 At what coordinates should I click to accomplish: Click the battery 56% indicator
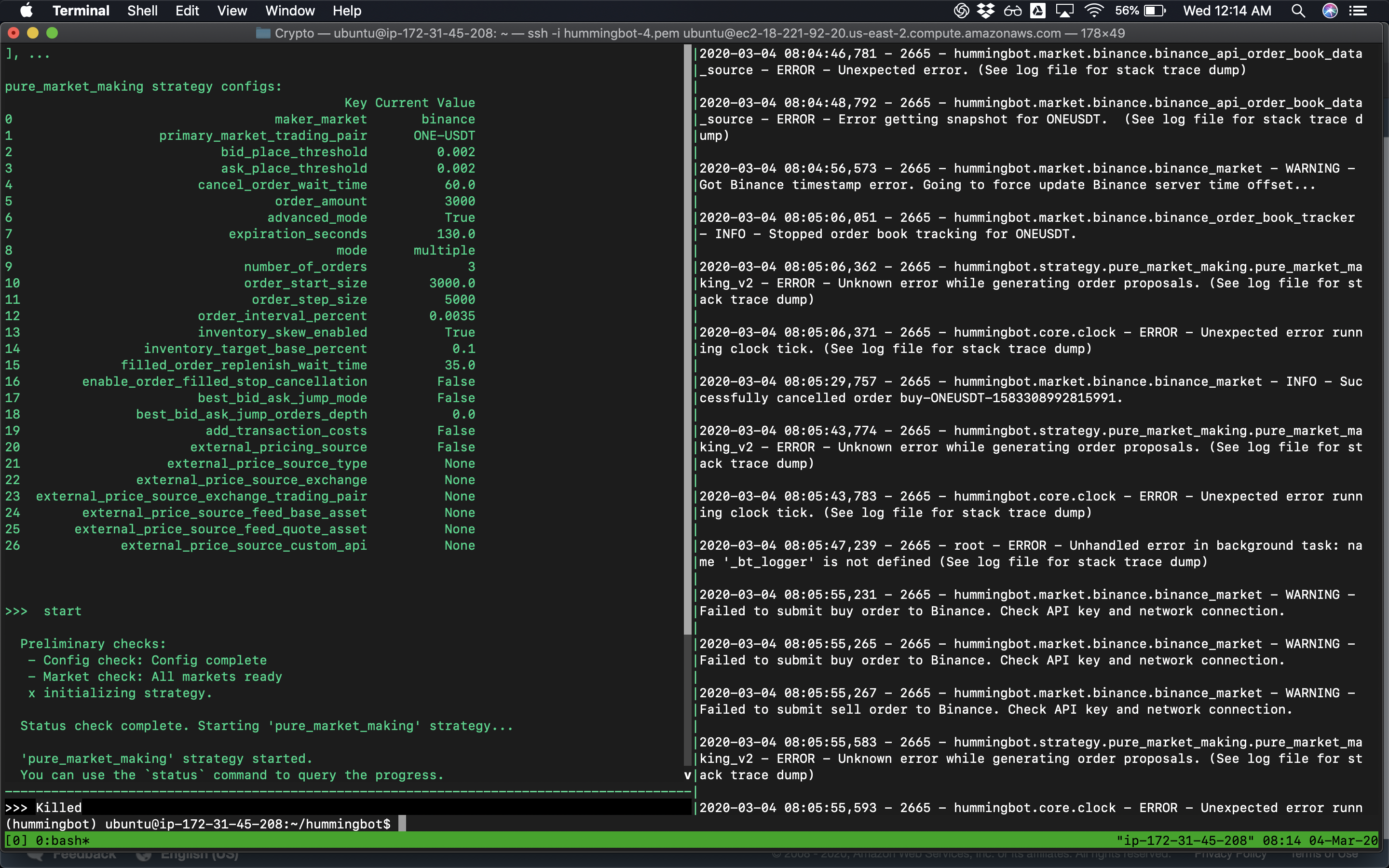pos(1141,10)
